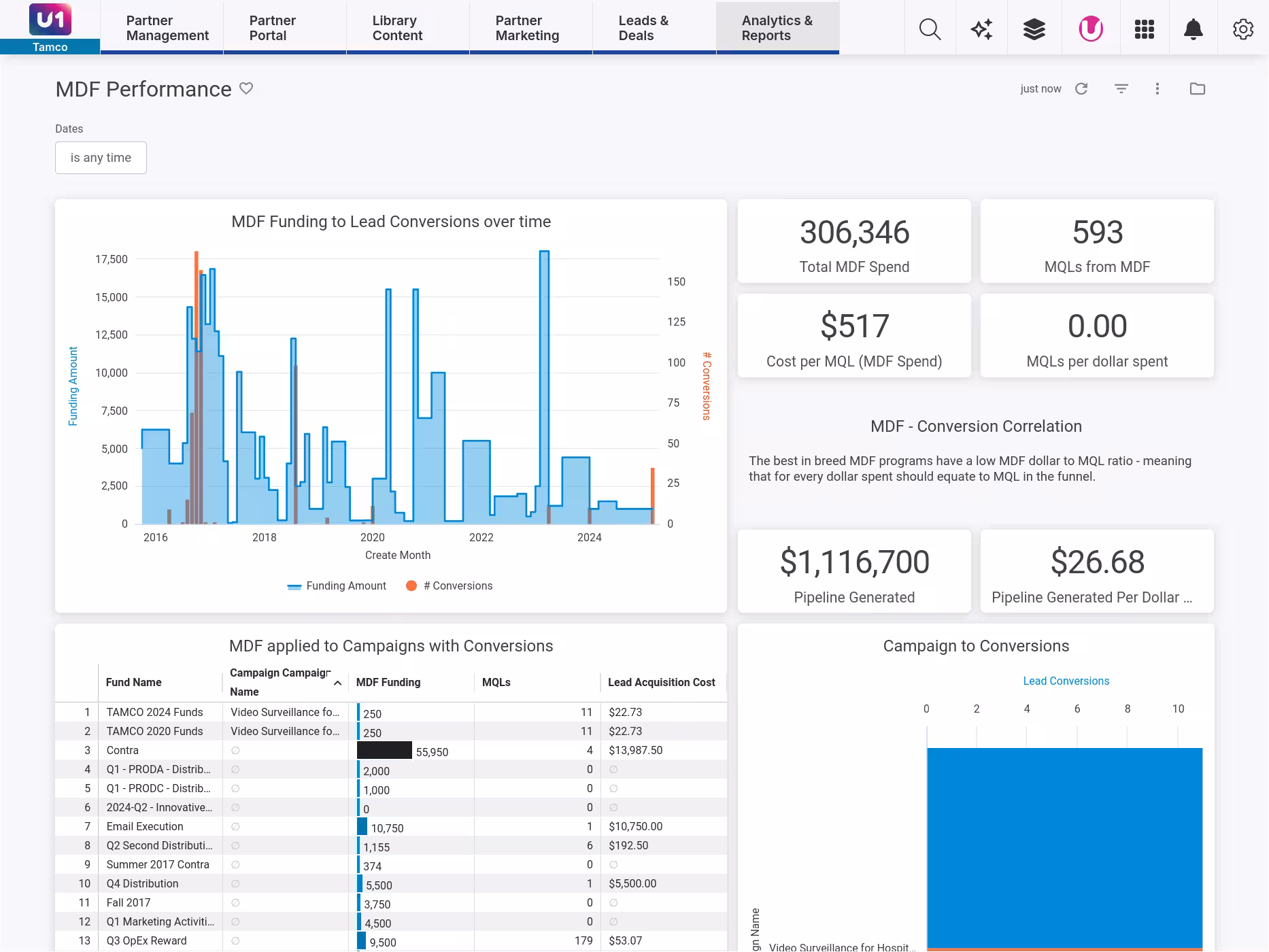Open the Dates 'is any time' filter
The height and width of the screenshot is (952, 1269).
click(101, 158)
